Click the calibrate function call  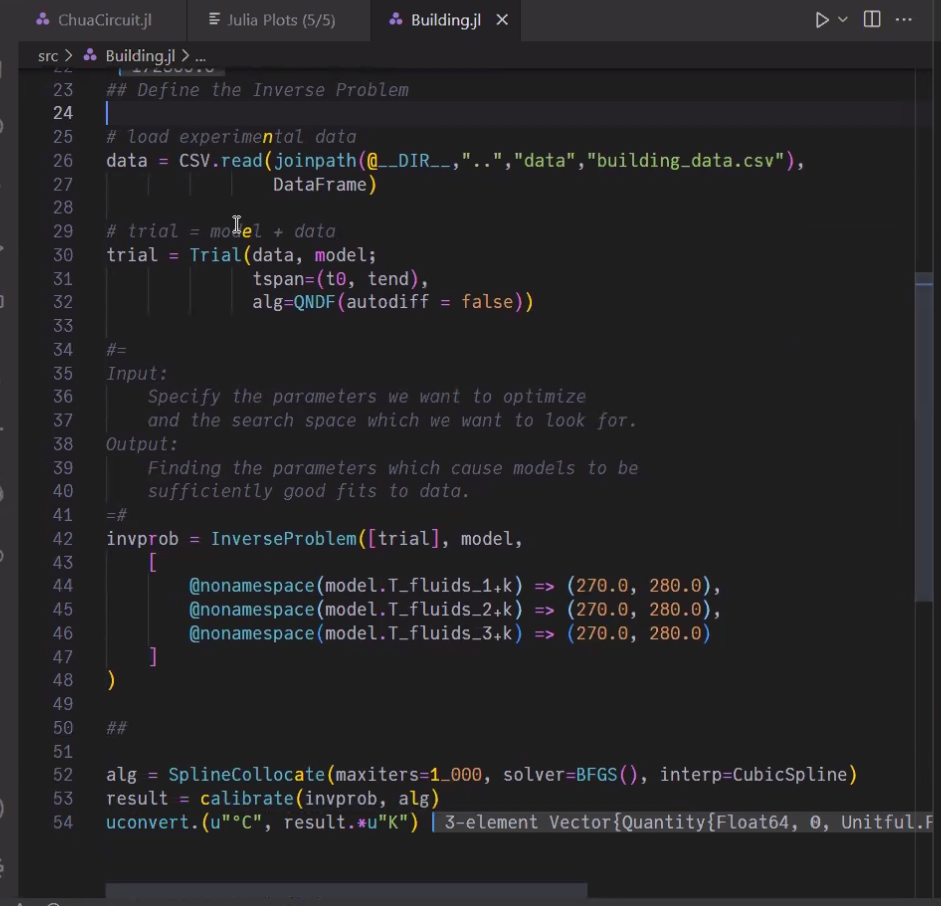246,799
